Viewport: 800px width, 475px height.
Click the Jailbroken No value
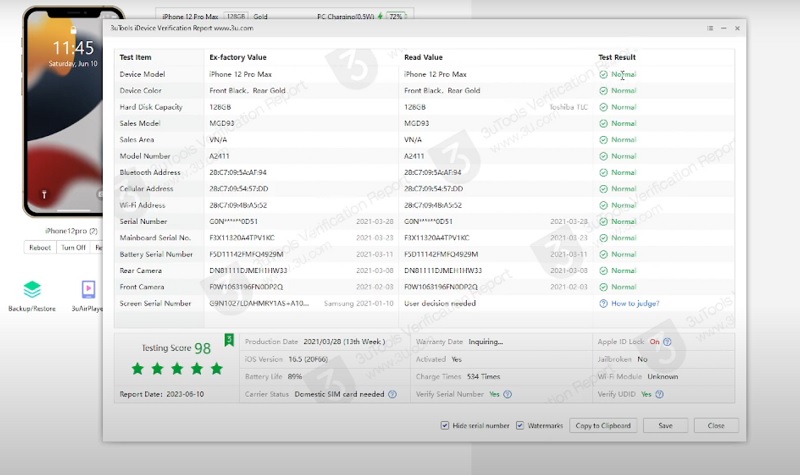pyautogui.click(x=642, y=359)
